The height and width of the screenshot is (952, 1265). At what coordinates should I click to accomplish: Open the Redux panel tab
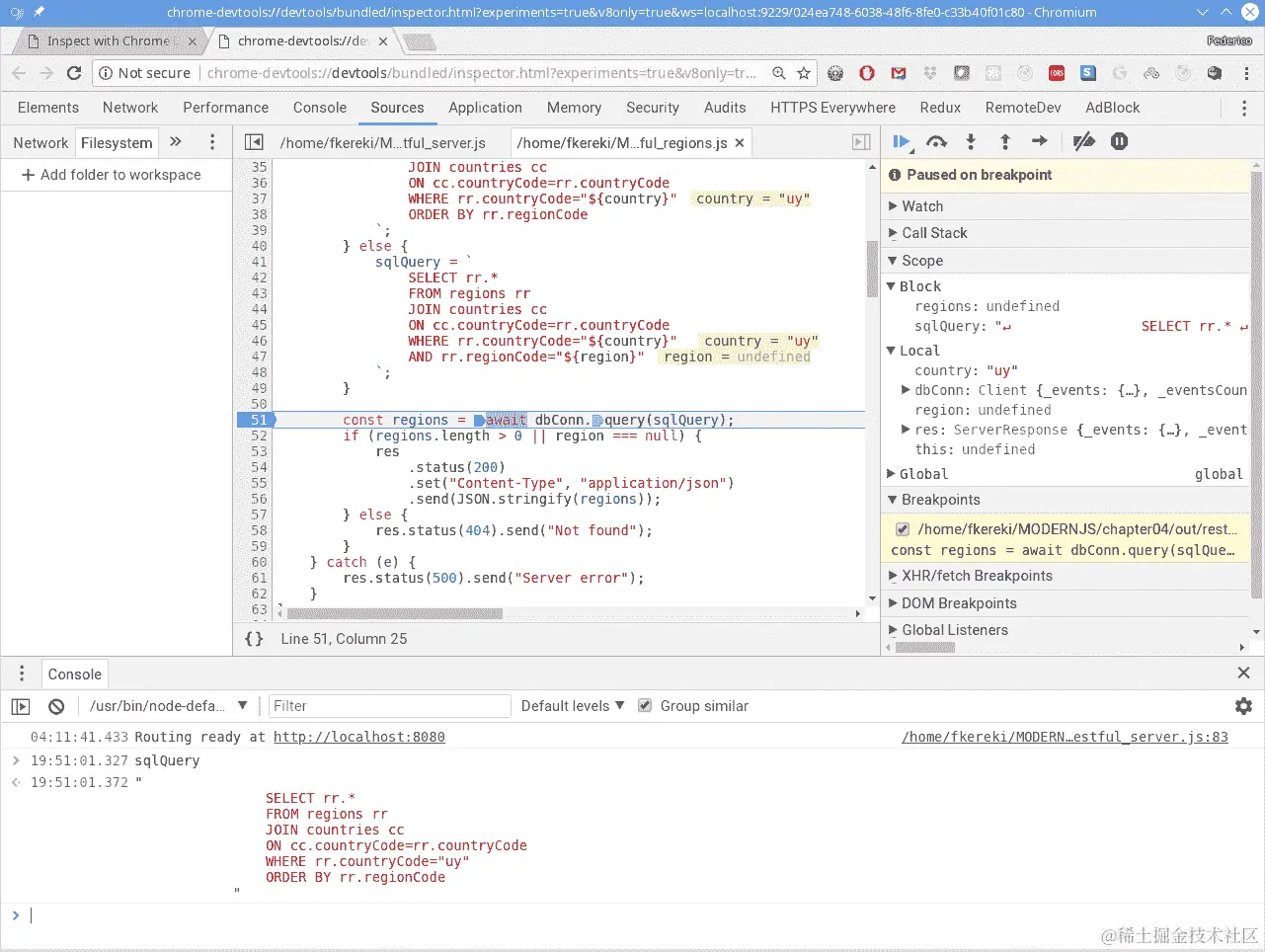(x=940, y=108)
